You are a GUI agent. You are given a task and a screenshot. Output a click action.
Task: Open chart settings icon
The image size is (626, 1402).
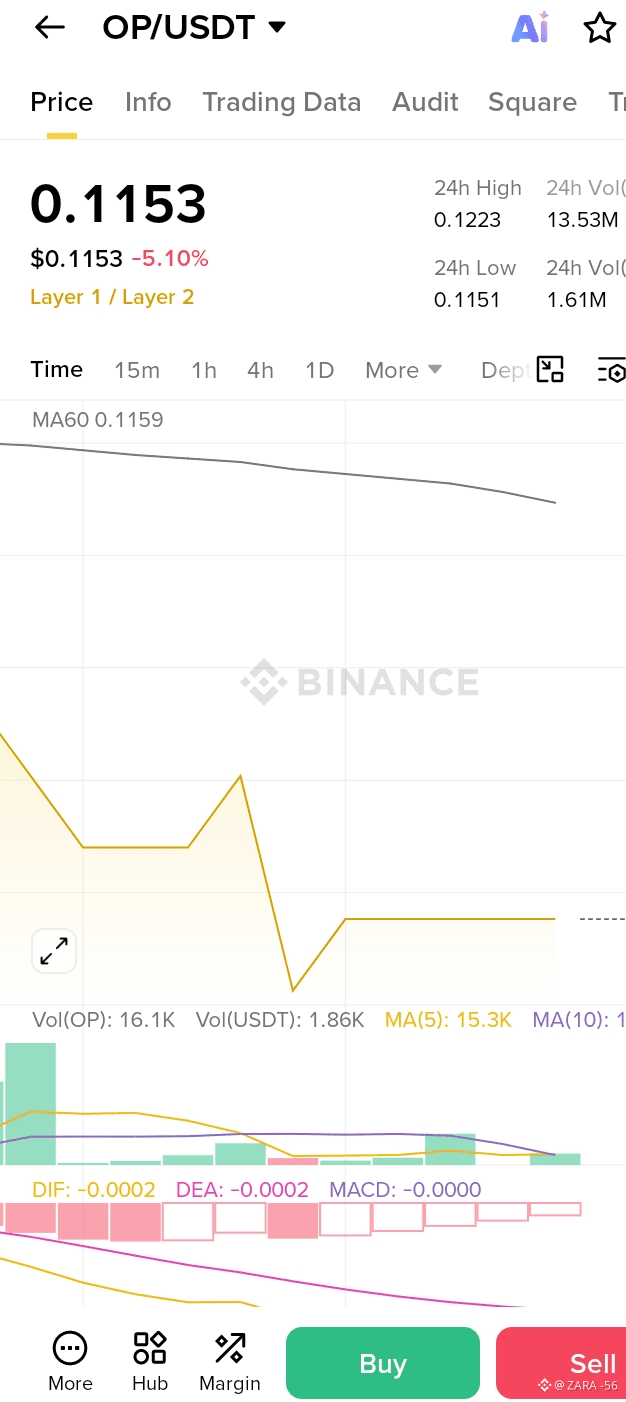(611, 369)
